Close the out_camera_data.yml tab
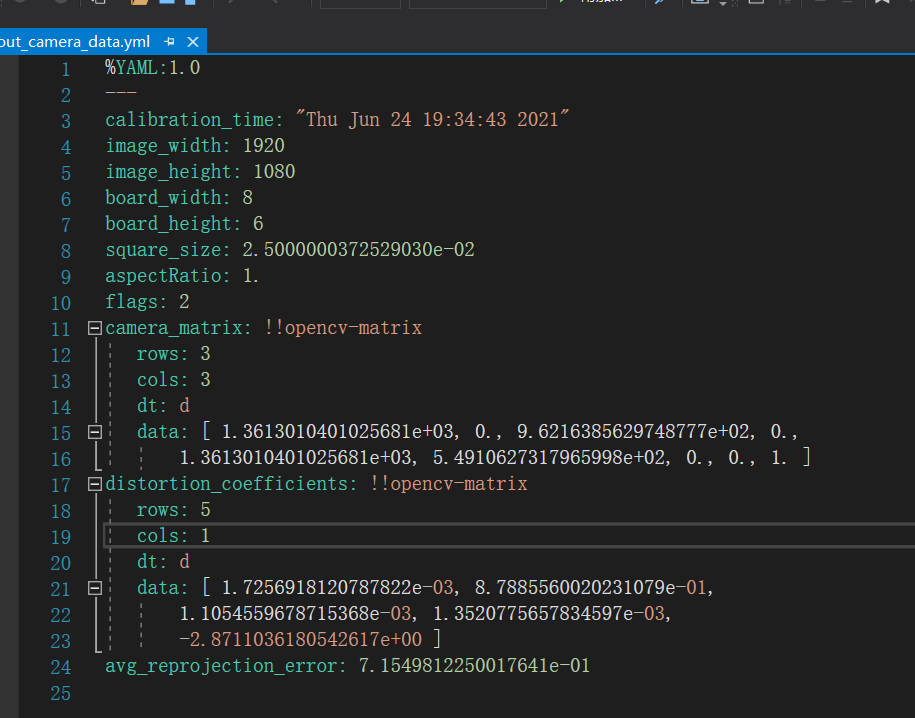The height and width of the screenshot is (718, 915). pyautogui.click(x=192, y=41)
